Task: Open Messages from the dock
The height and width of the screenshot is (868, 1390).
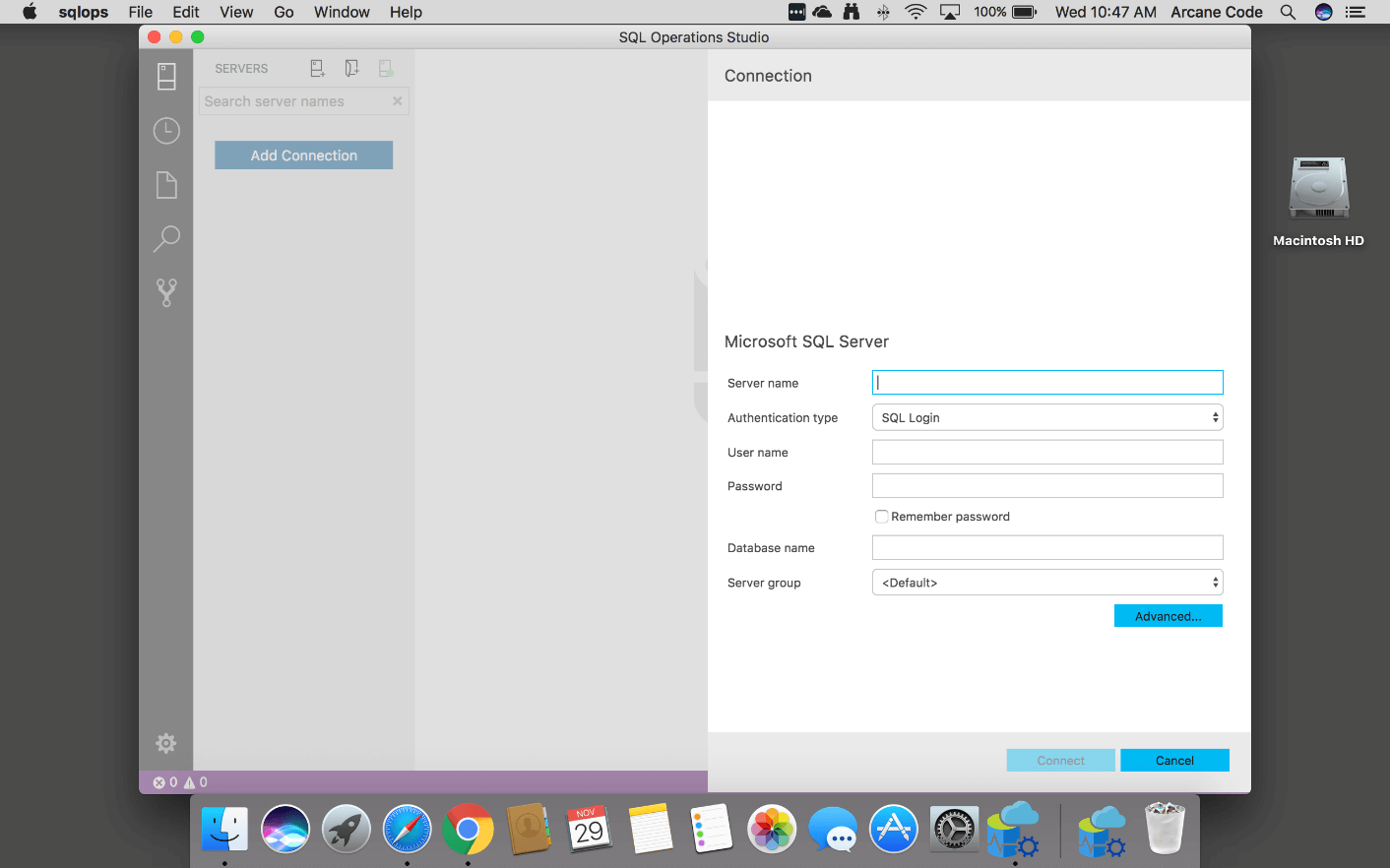Action: pos(833,830)
